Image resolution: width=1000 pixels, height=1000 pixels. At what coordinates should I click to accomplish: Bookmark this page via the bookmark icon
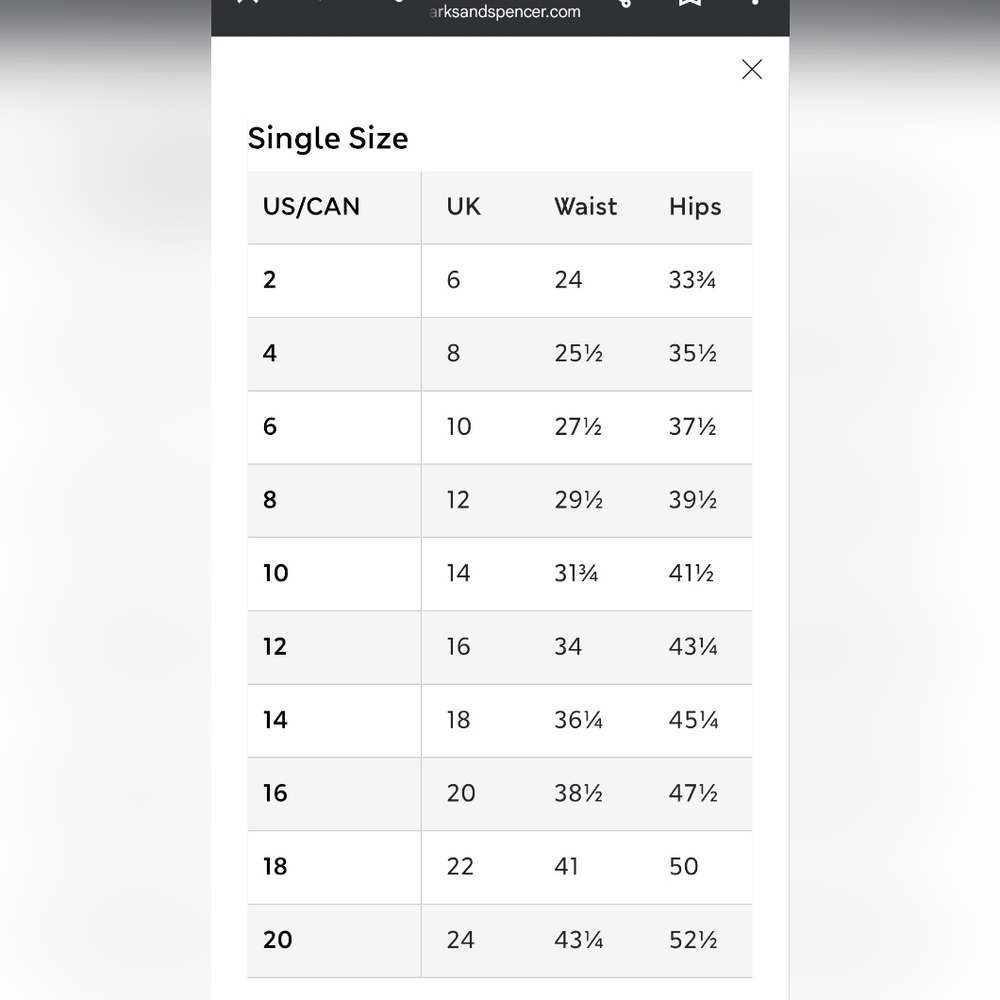coord(689,3)
